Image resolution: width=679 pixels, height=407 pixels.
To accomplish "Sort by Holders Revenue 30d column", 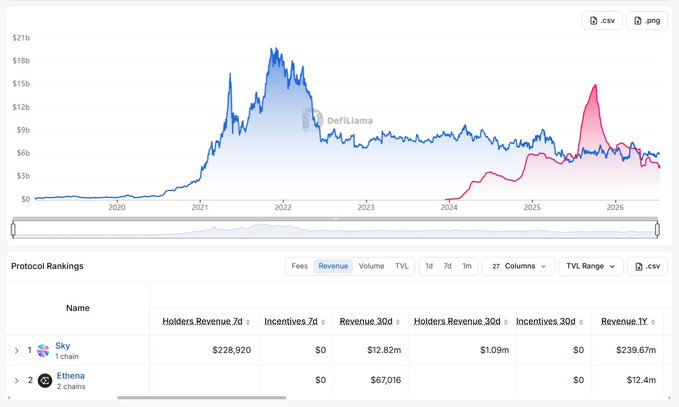I will 457,321.
